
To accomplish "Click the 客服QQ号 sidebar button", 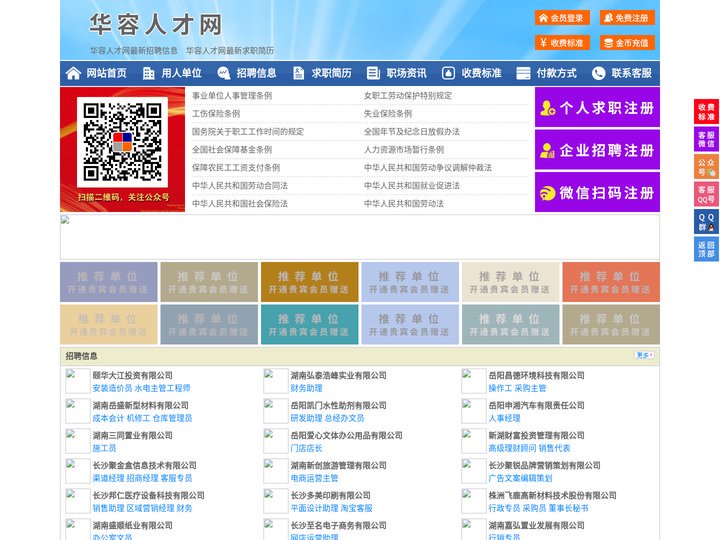I will [x=706, y=194].
